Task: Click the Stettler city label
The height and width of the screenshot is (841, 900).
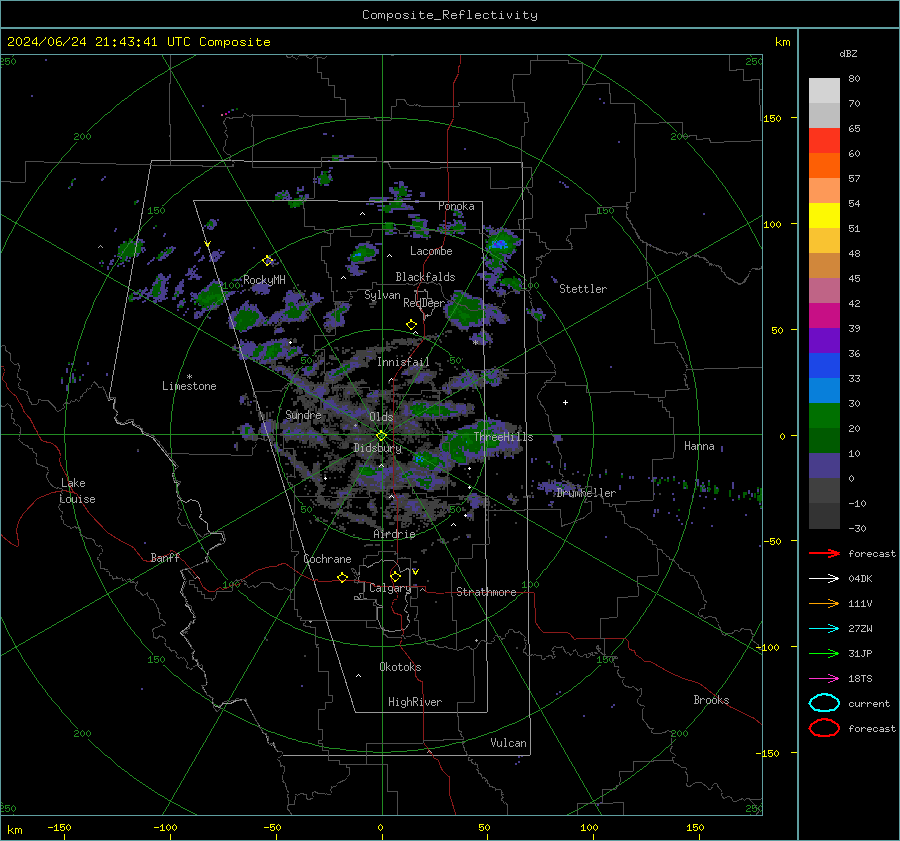Action: [x=583, y=289]
